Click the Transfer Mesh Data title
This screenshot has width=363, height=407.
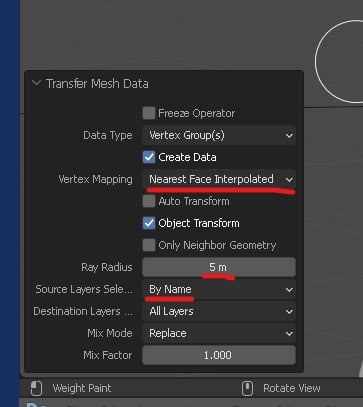click(97, 83)
